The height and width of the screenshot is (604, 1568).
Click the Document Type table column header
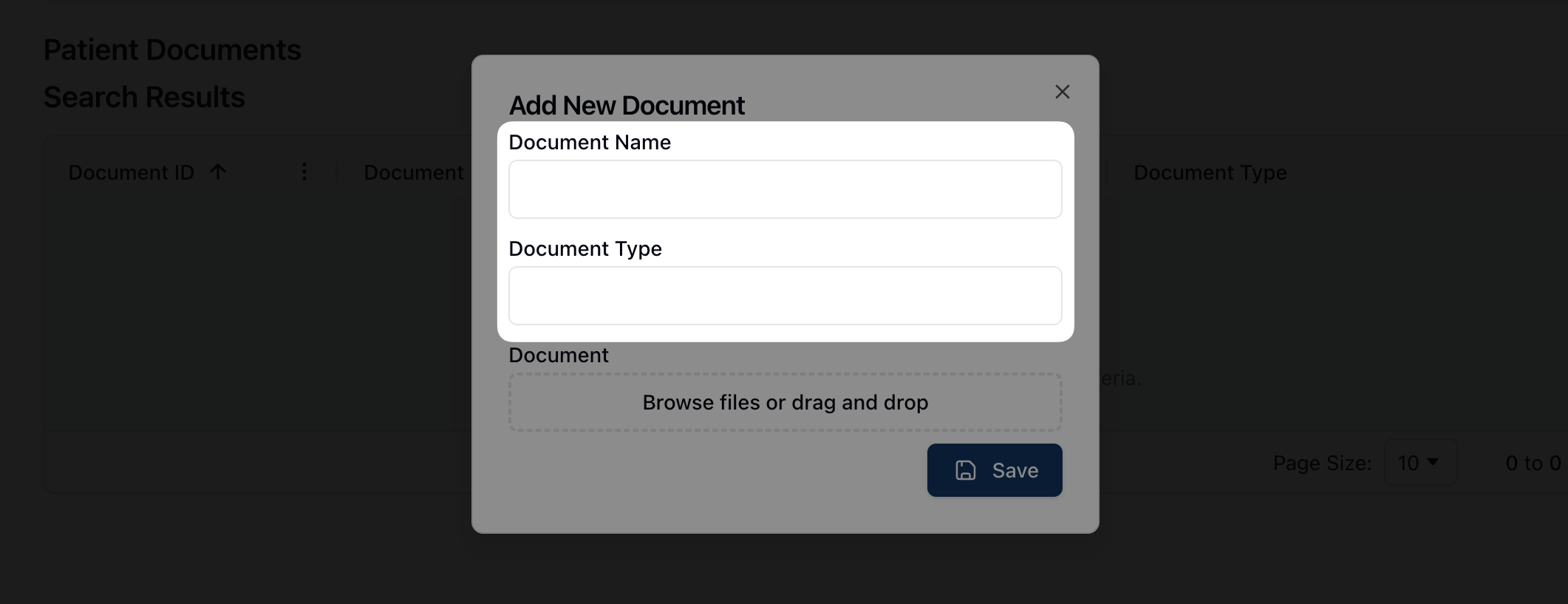[1210, 172]
